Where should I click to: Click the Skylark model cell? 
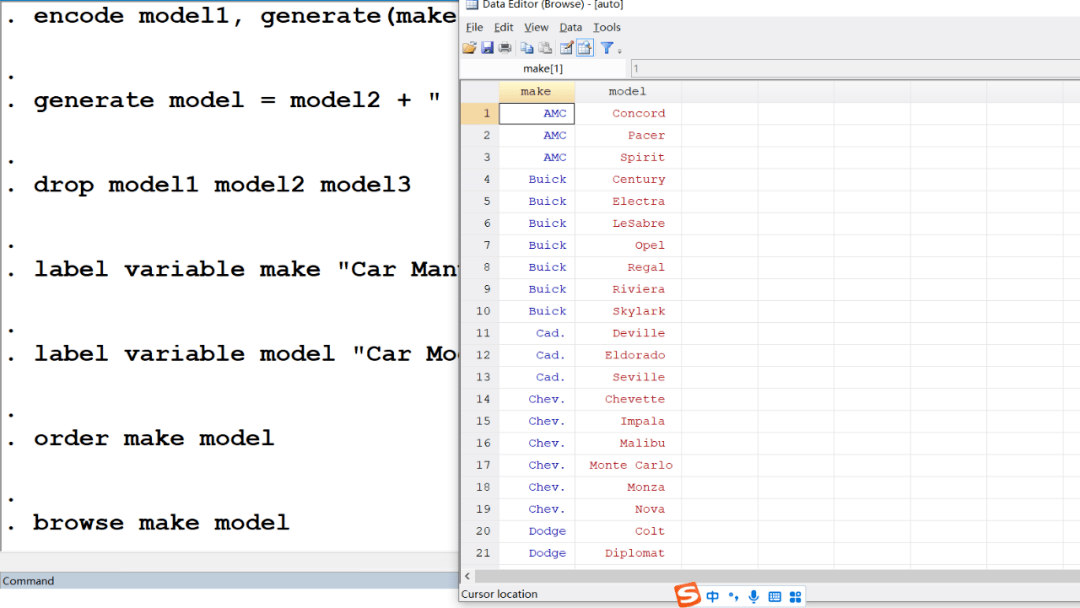[x=628, y=311]
